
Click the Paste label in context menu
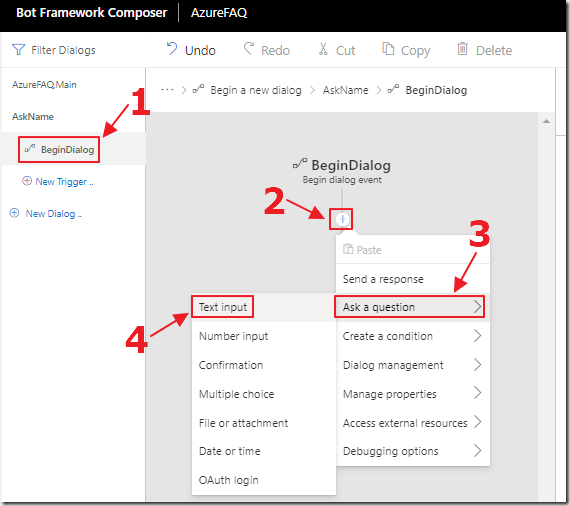point(369,250)
